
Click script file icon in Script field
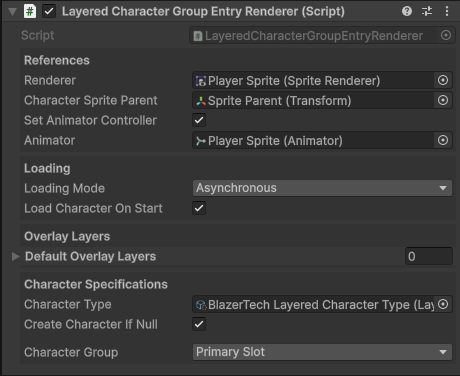point(198,36)
